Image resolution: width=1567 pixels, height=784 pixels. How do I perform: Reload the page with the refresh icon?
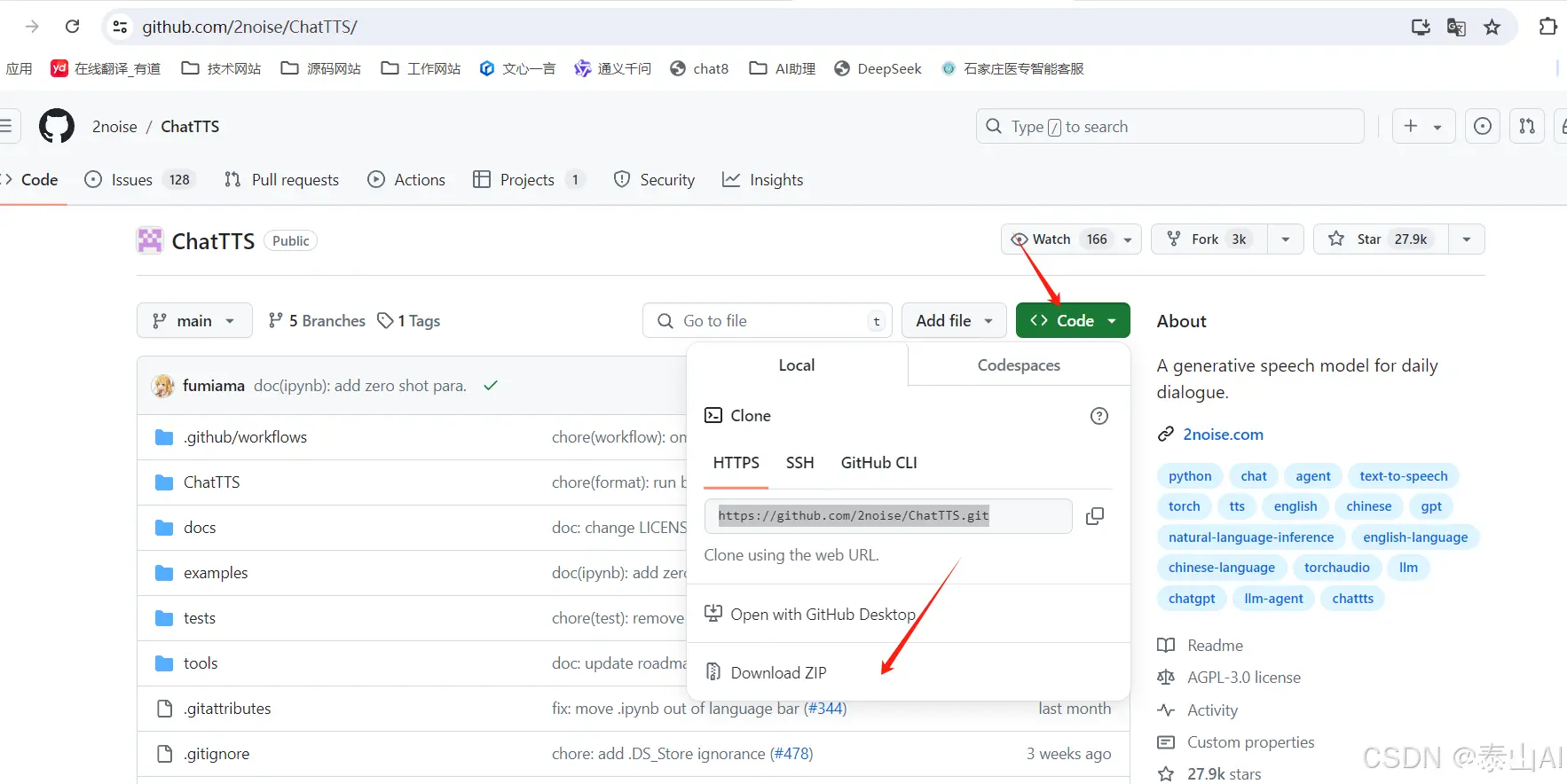click(73, 27)
